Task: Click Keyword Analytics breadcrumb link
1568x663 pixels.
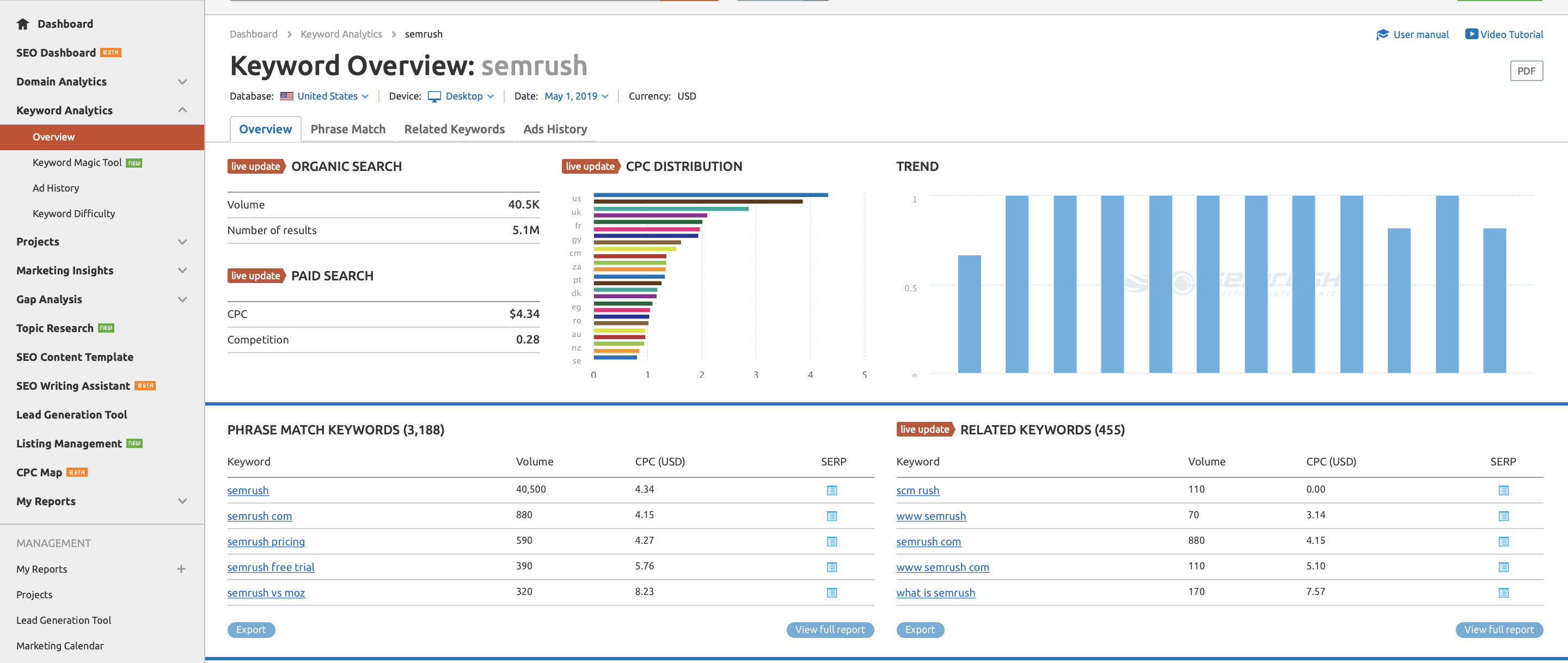Action: 341,34
